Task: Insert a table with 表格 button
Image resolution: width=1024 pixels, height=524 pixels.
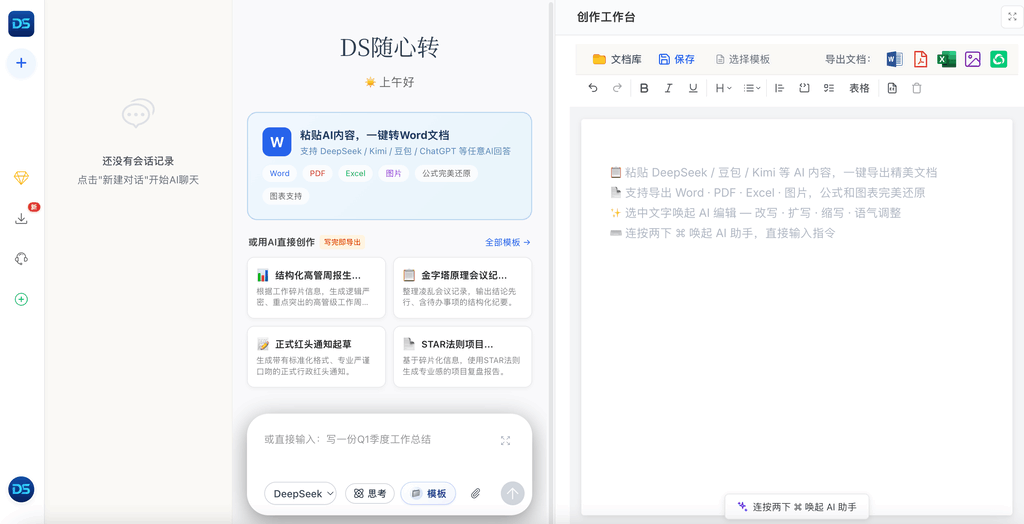Action: click(x=859, y=88)
